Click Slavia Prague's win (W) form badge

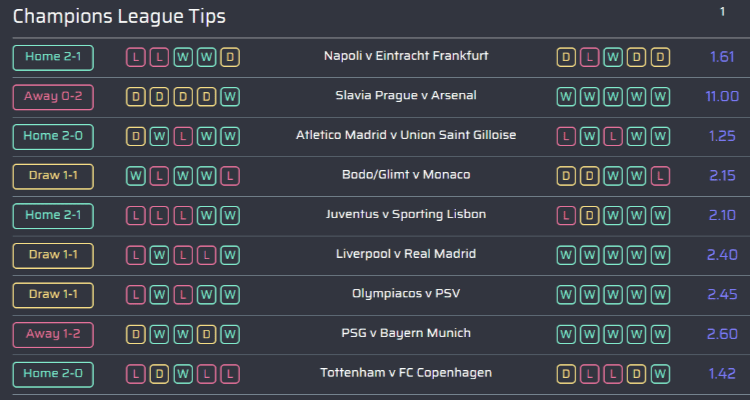coord(231,97)
